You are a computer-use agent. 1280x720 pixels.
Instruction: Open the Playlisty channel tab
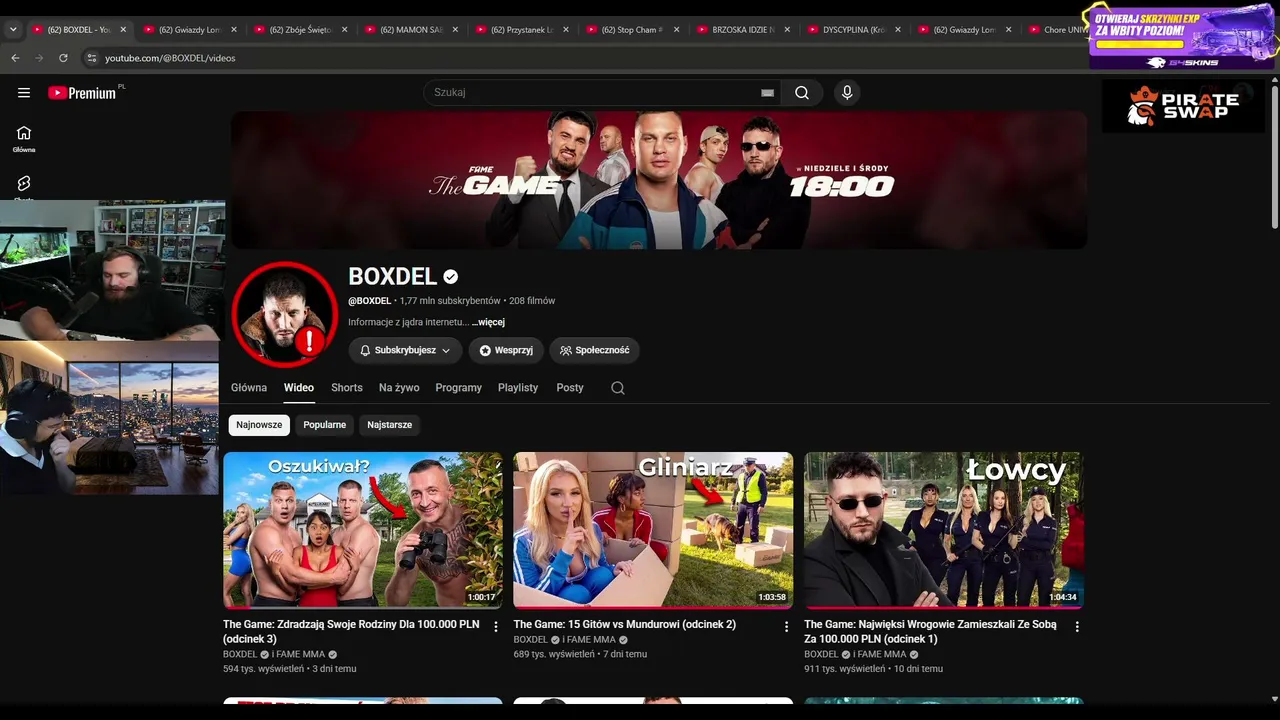tap(518, 388)
